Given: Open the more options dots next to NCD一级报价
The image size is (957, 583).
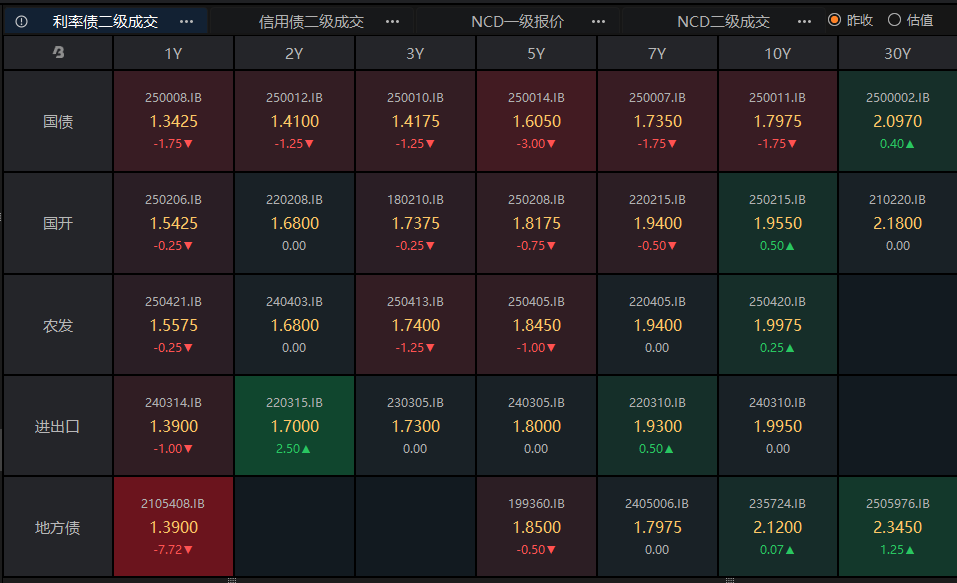Looking at the screenshot, I should click(x=599, y=22).
